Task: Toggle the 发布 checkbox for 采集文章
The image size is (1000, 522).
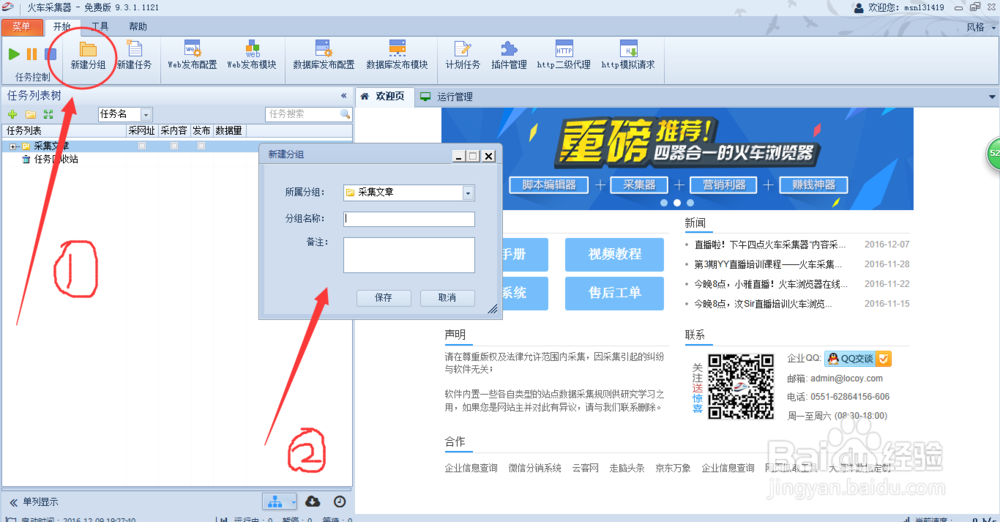Action: click(x=201, y=146)
